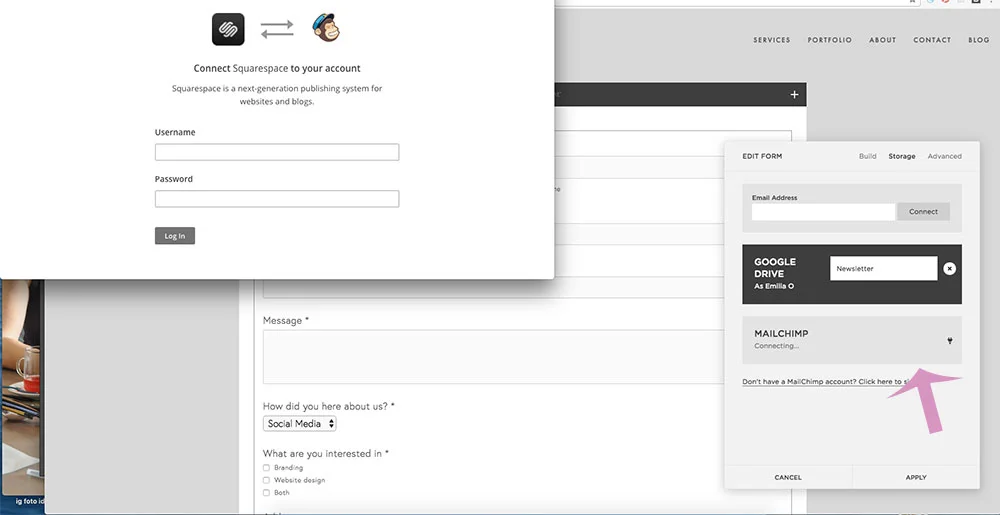This screenshot has height=515, width=1000.
Task: Click the MailChimp monkey logo icon
Action: tap(326, 29)
